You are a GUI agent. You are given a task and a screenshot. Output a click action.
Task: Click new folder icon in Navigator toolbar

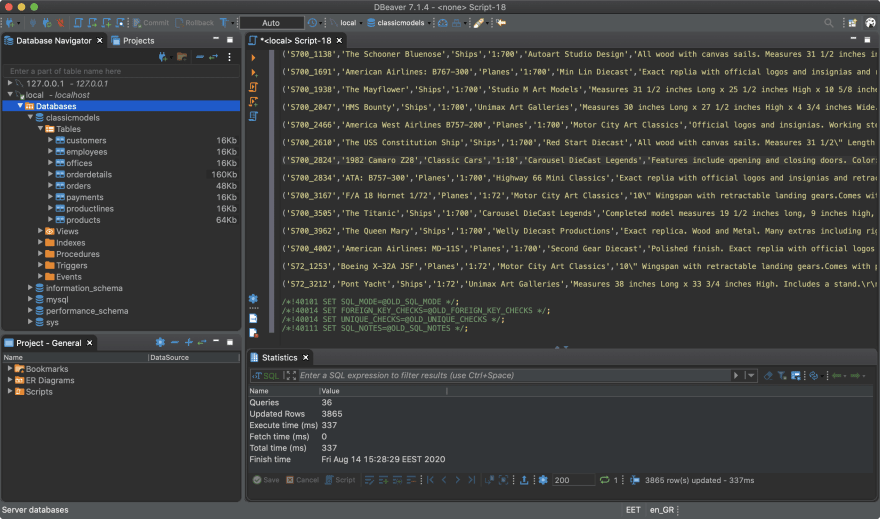(x=182, y=57)
